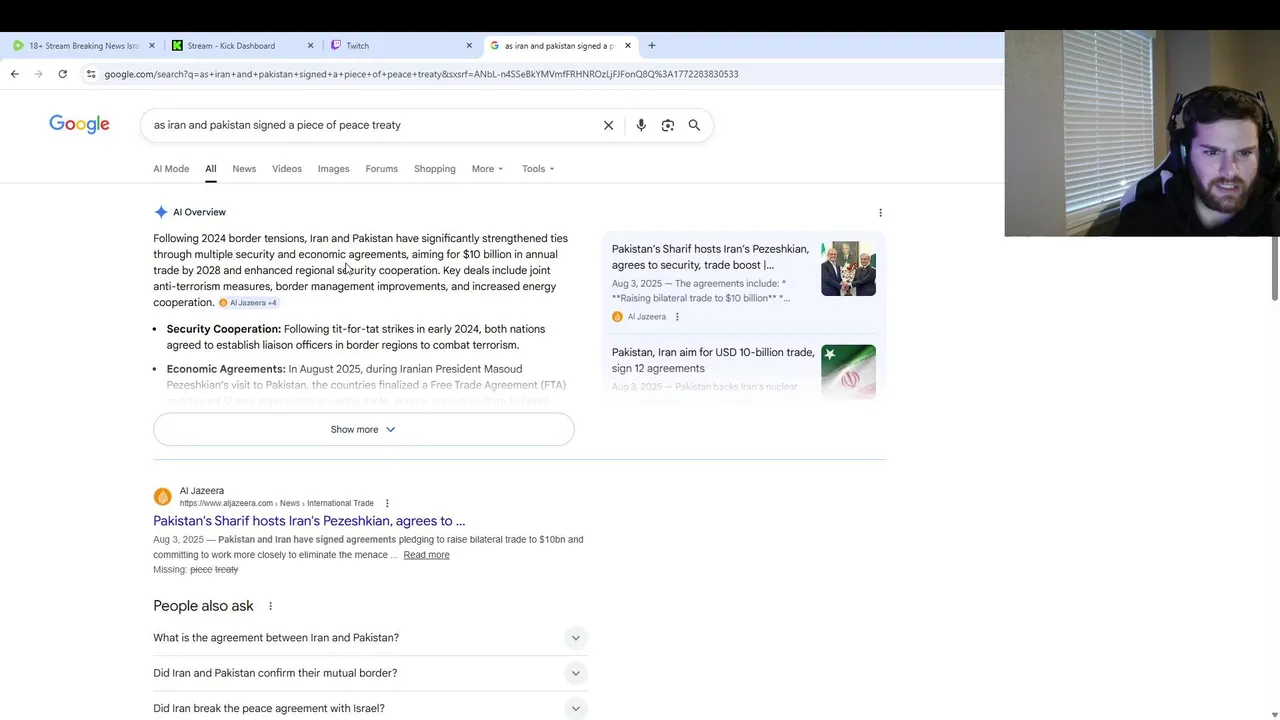The image size is (1280, 720).
Task: Click the aljazeera.com breadcrumb URL text
Action: point(277,503)
